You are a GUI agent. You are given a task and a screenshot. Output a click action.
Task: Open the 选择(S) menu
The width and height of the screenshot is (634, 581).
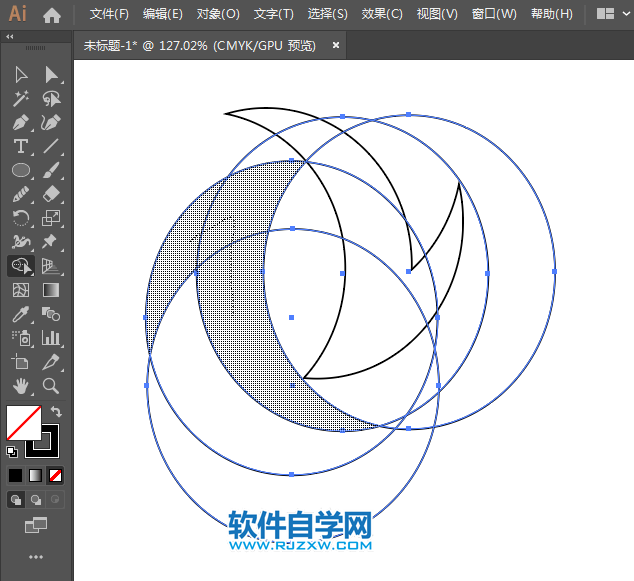point(328,14)
